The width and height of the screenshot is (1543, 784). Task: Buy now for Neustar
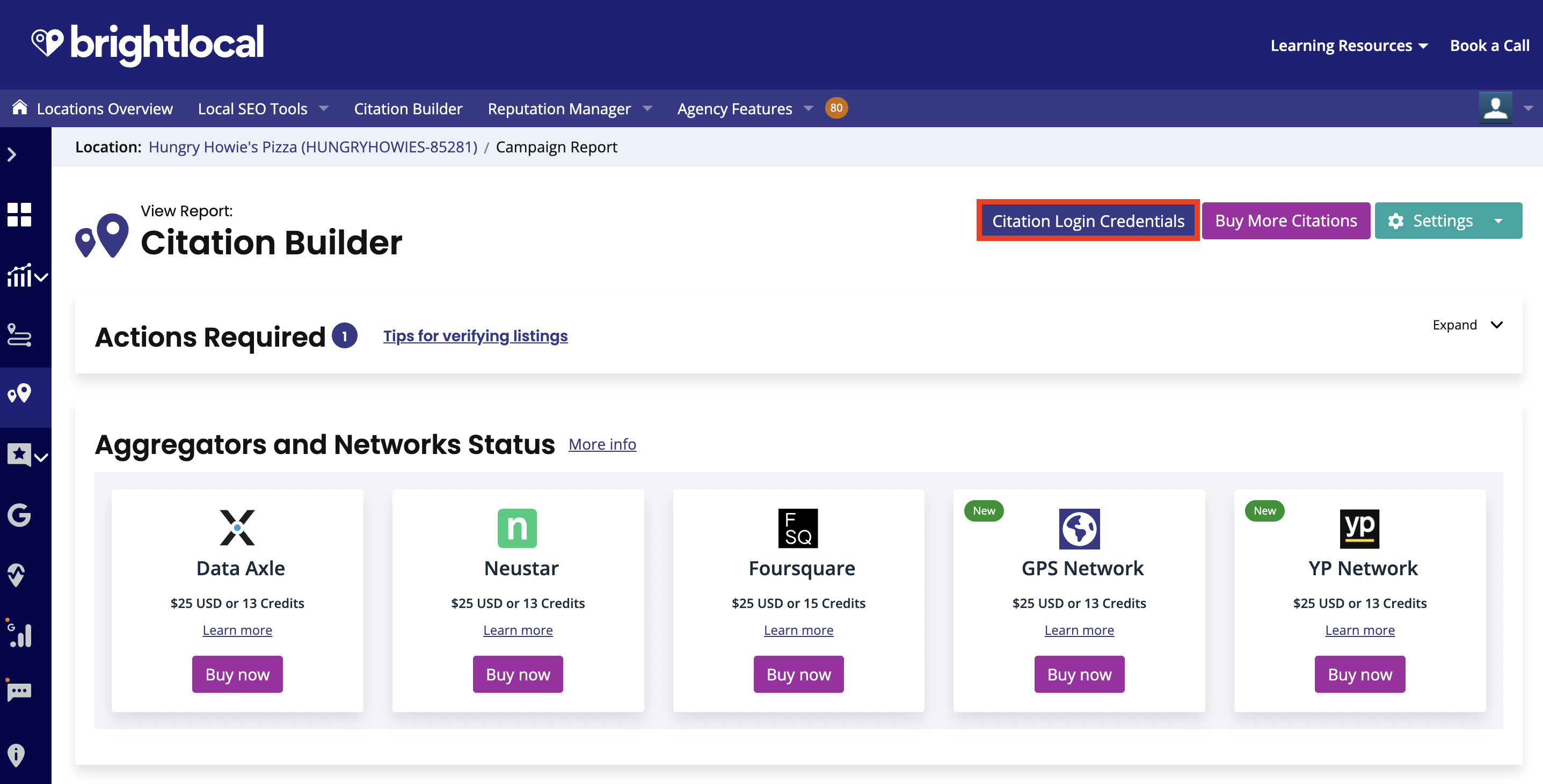518,675
